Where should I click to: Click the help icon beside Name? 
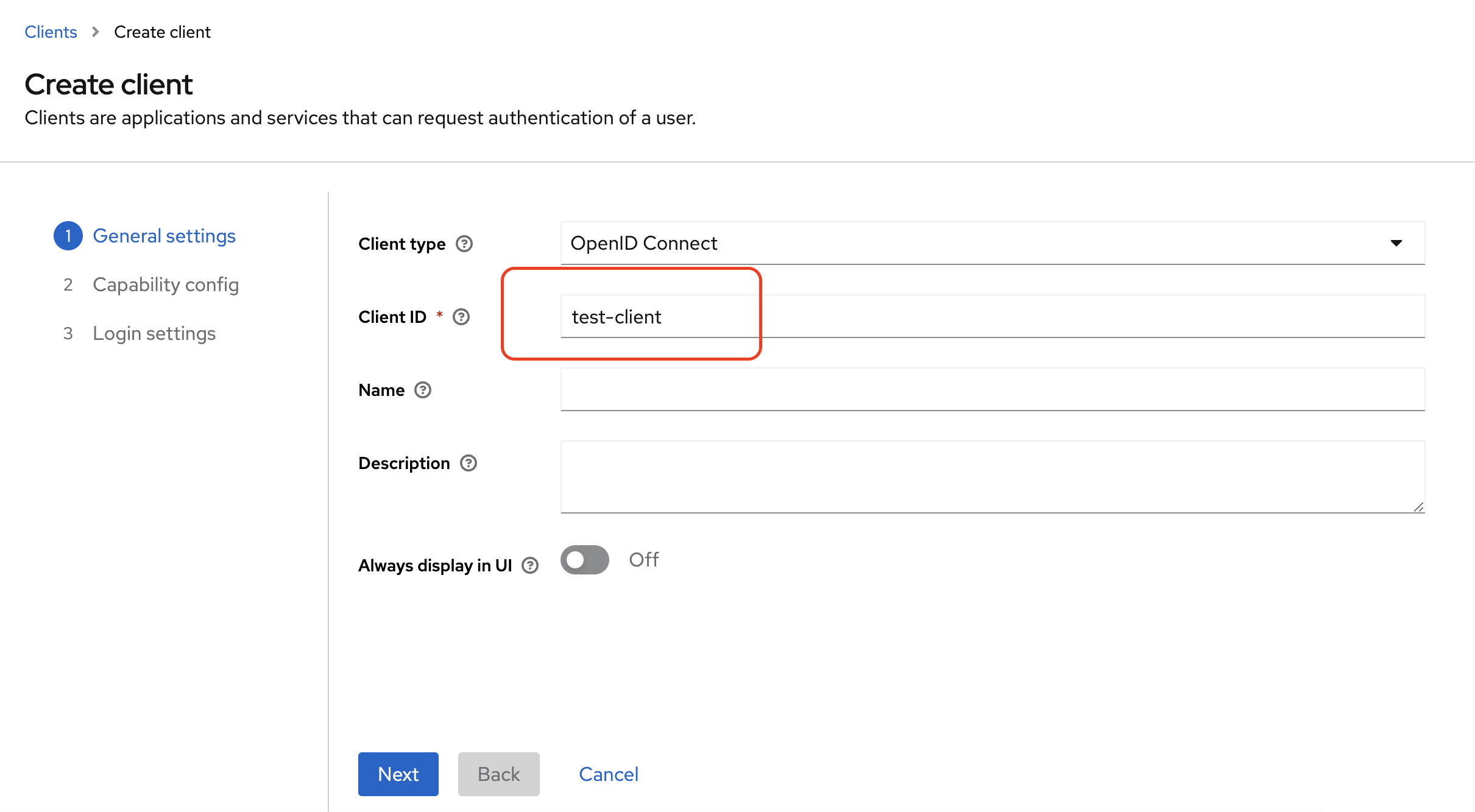click(423, 390)
